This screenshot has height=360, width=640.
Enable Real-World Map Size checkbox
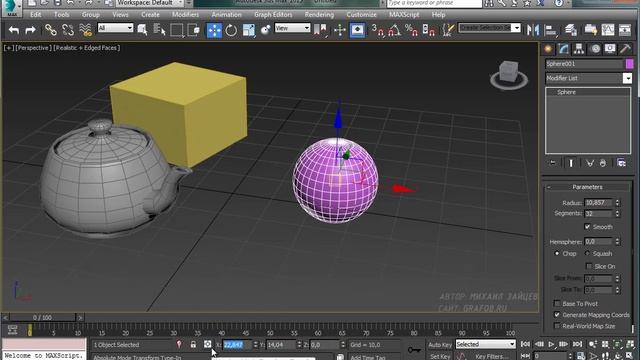pos(557,326)
